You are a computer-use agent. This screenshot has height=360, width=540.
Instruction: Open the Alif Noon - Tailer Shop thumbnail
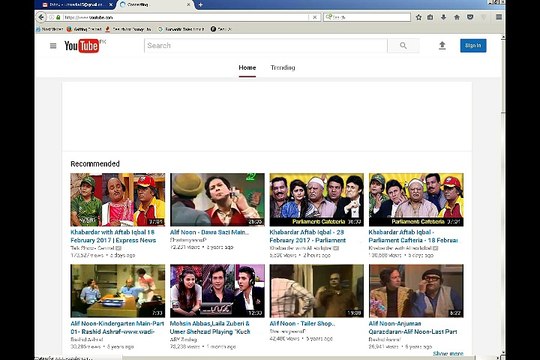tap(316, 291)
